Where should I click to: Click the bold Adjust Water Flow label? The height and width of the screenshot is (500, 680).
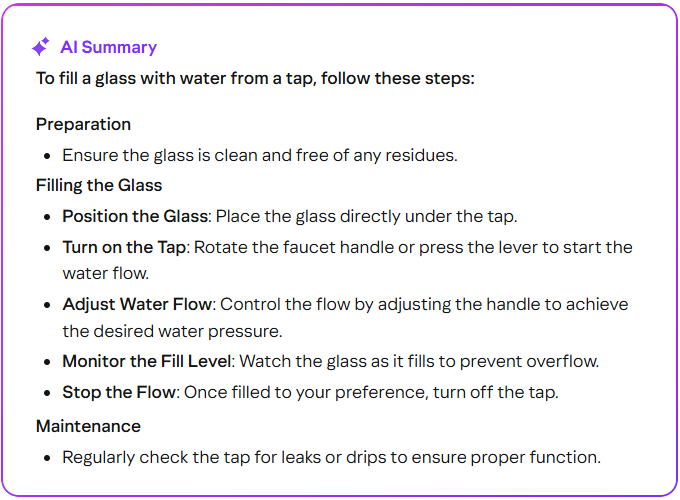tap(136, 304)
